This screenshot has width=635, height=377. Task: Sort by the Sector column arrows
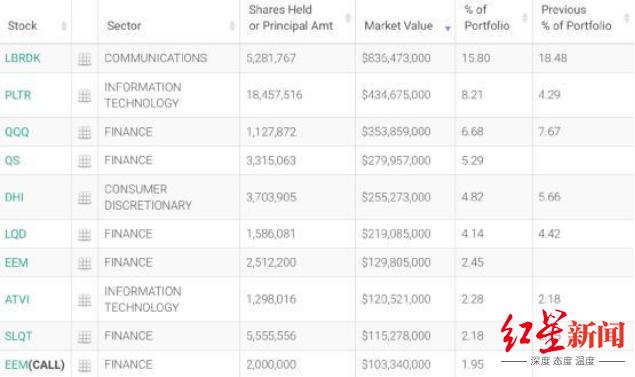[x=232, y=26]
